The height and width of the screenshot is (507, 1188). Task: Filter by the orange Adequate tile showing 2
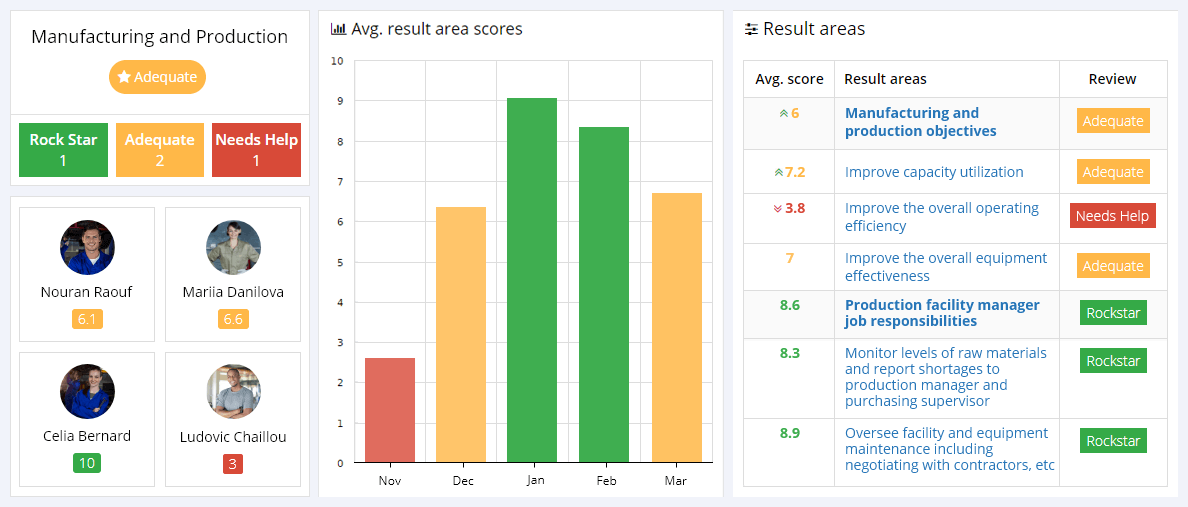pos(160,150)
